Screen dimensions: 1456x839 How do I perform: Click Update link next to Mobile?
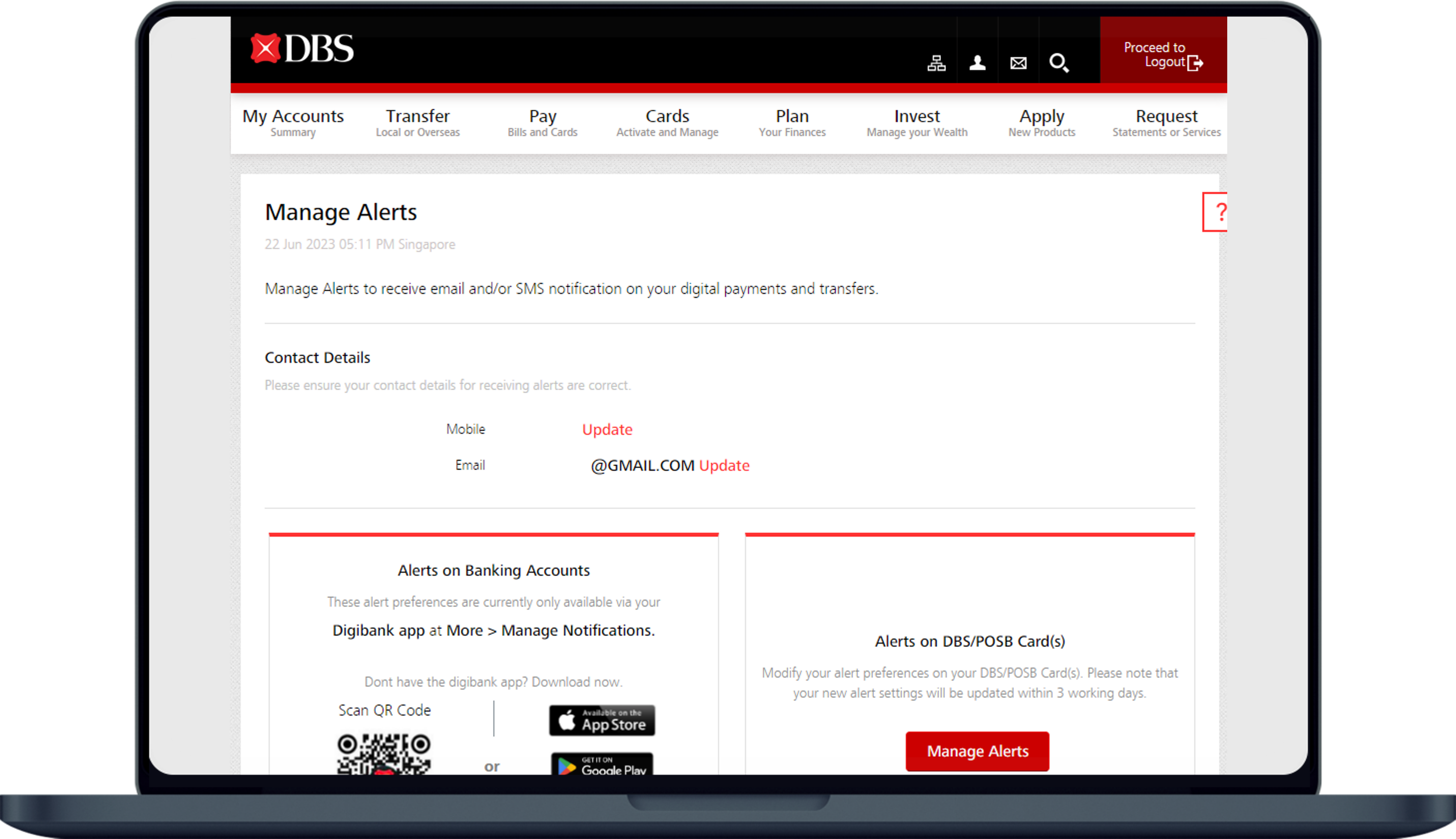click(x=607, y=429)
